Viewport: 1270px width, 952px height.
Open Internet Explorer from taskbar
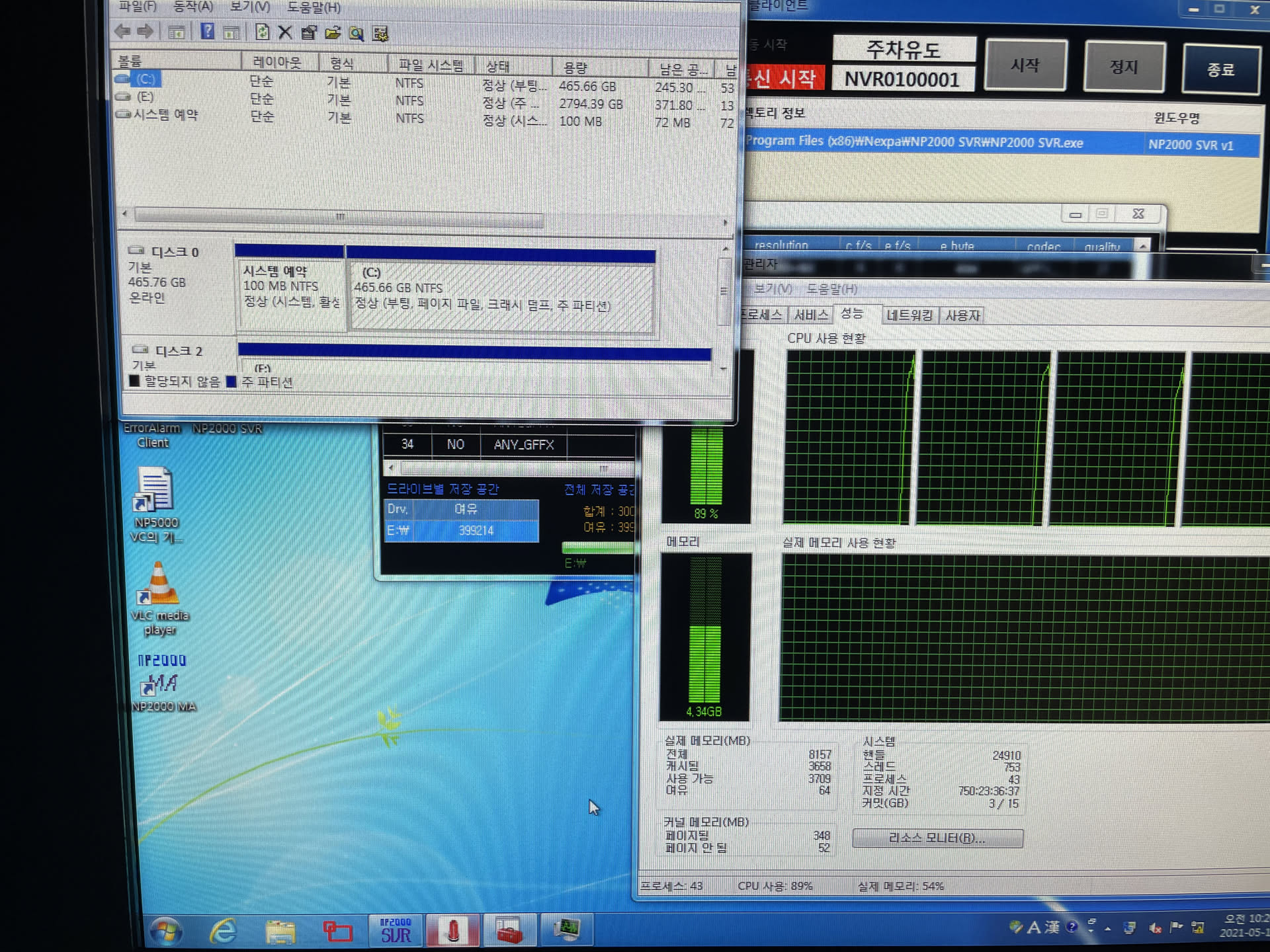coord(223,931)
